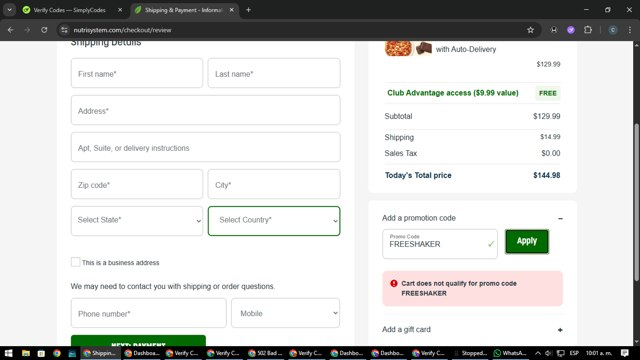Click the address bar URL
The height and width of the screenshot is (360, 640).
122,30
